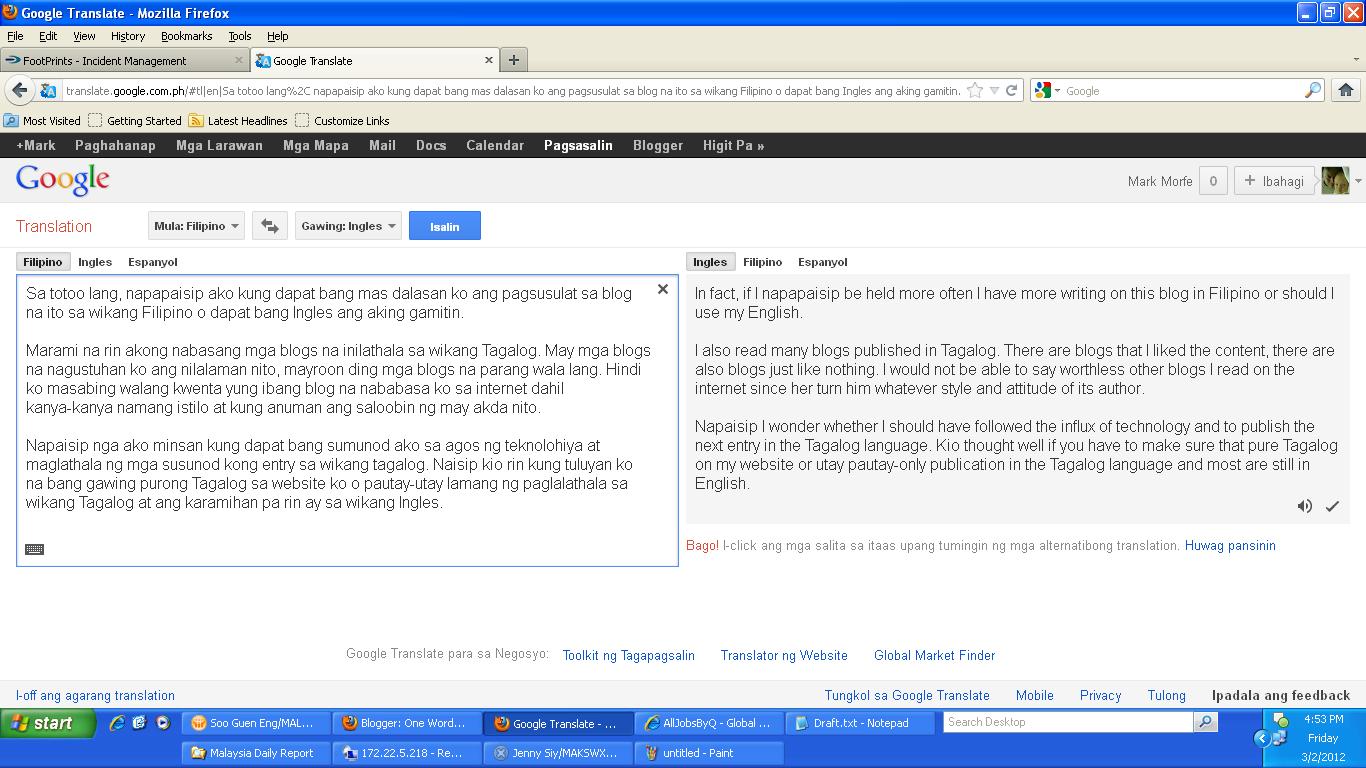The image size is (1366, 768).
Task: Open the virtual keyboard icon below the input box
Action: point(34,549)
